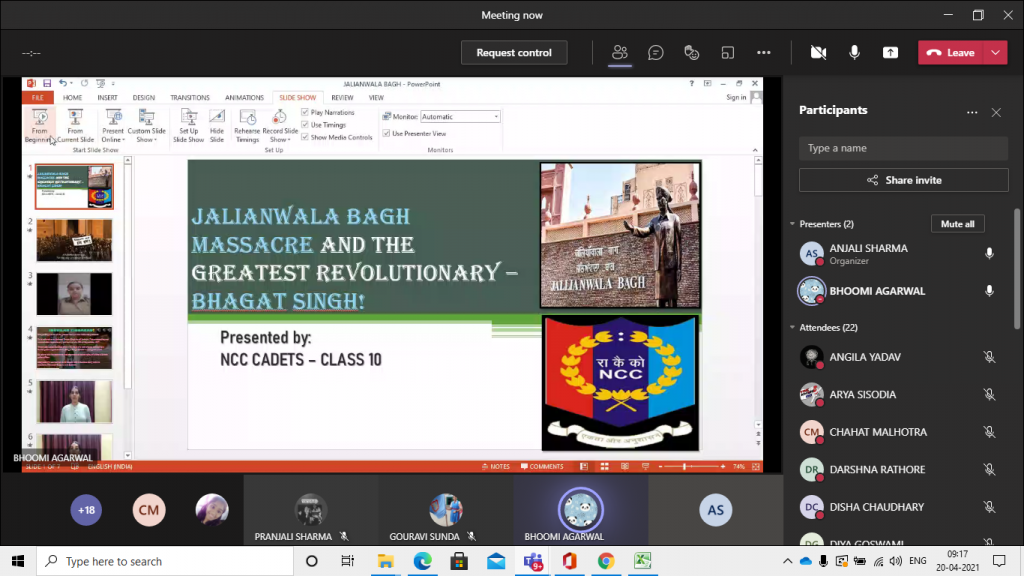Screen dimensions: 1024x576
Task: Unmute Angila Yadav's microphone icon
Action: pos(989,357)
